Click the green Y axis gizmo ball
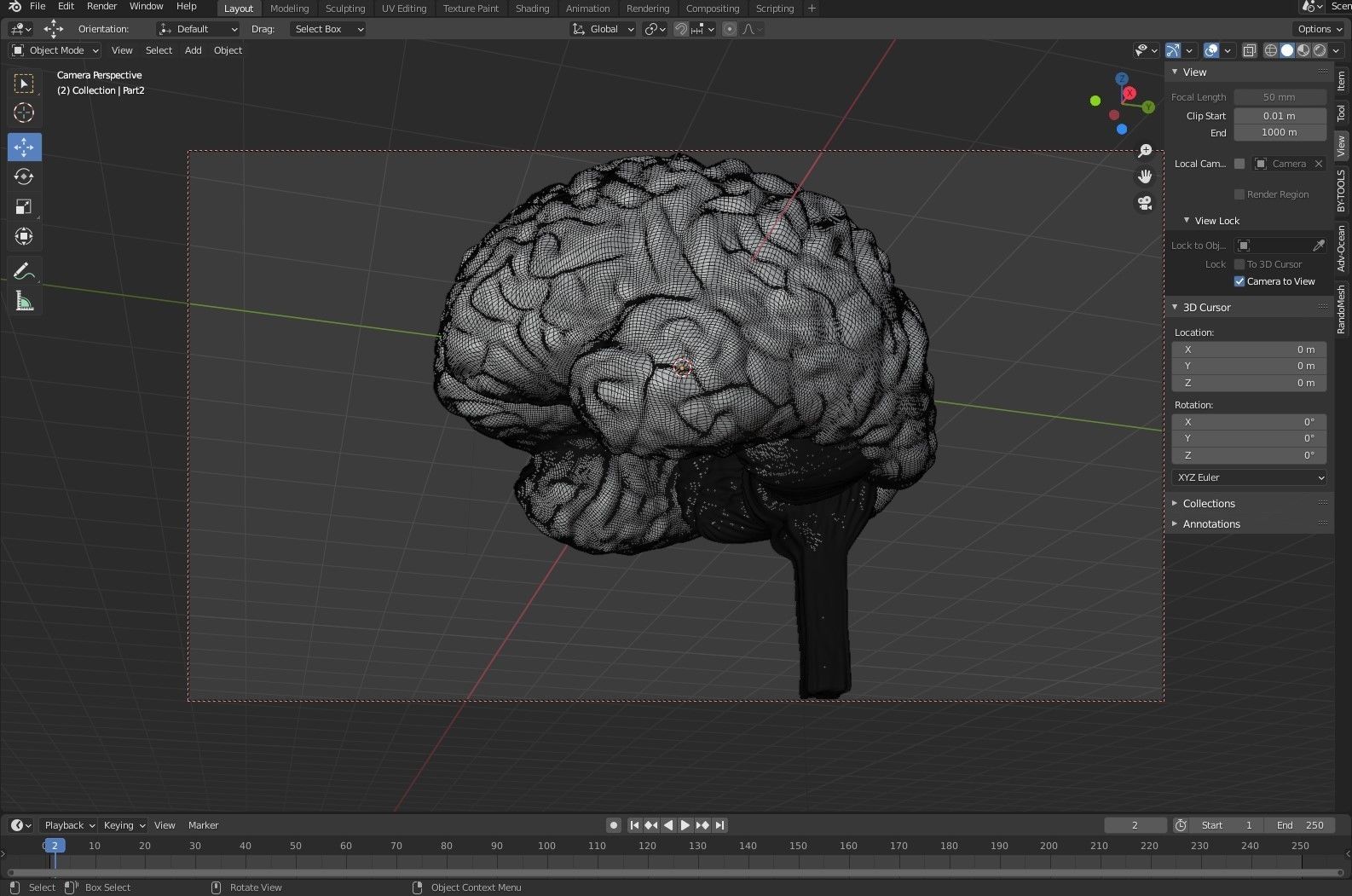 pyautogui.click(x=1148, y=107)
